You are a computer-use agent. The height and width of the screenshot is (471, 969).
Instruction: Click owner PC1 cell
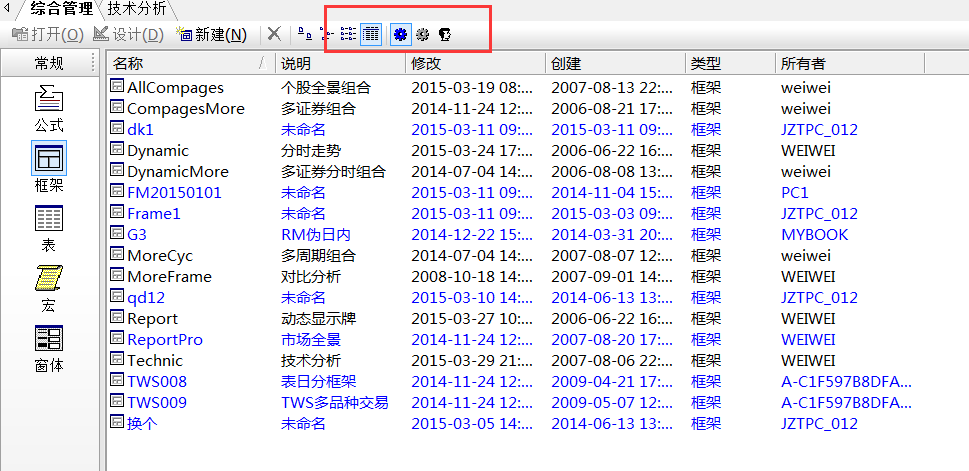tap(795, 192)
